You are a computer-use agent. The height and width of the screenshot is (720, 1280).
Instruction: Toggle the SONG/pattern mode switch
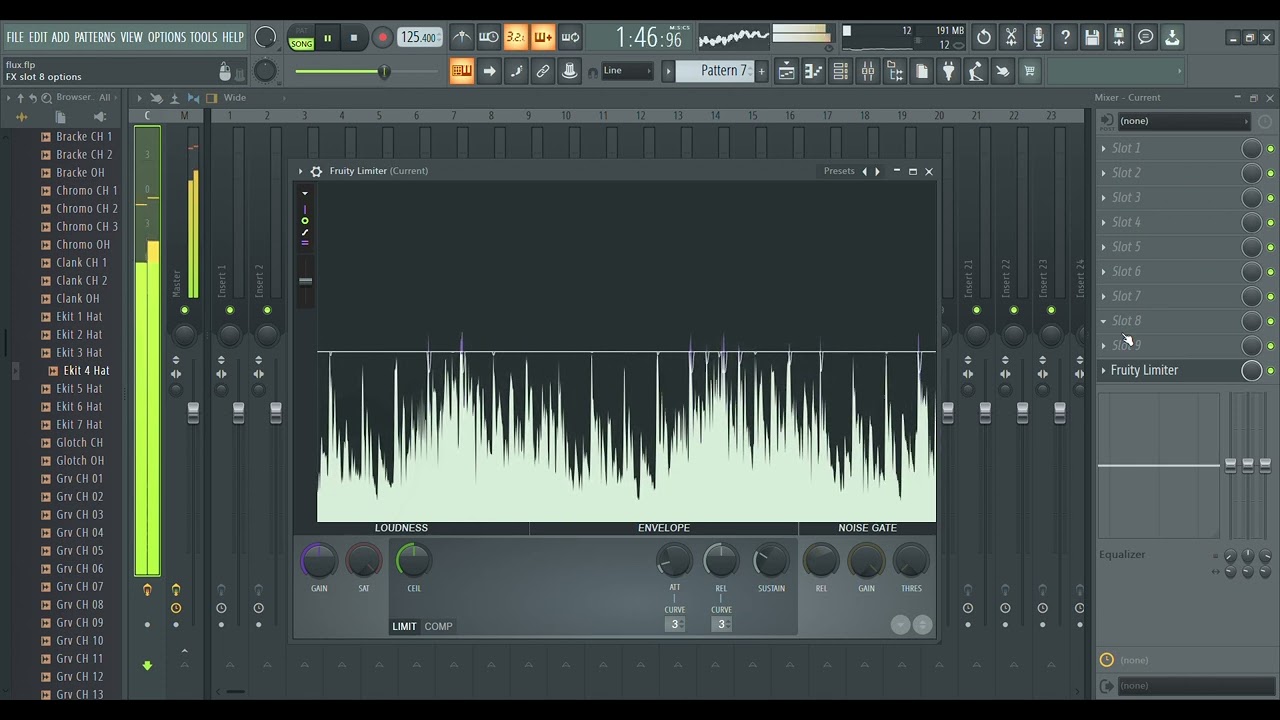tap(300, 39)
